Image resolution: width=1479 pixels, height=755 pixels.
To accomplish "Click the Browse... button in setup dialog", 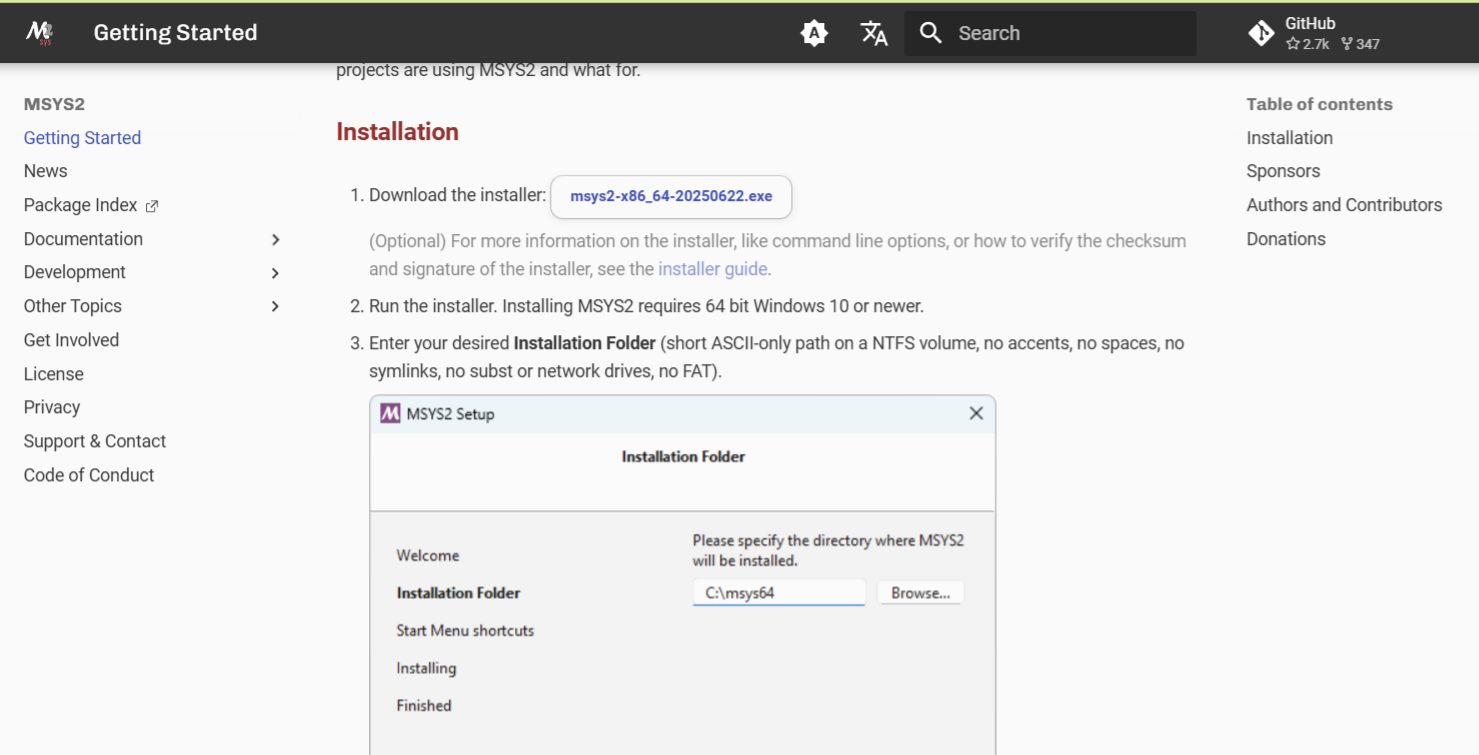I will click(920, 593).
